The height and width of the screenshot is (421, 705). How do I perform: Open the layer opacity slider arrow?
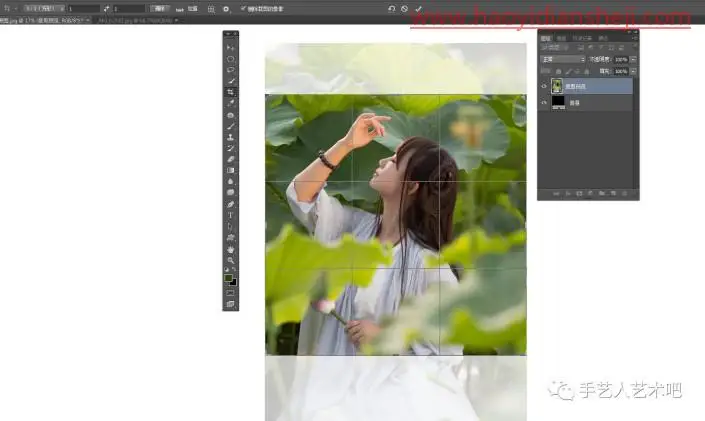(634, 60)
